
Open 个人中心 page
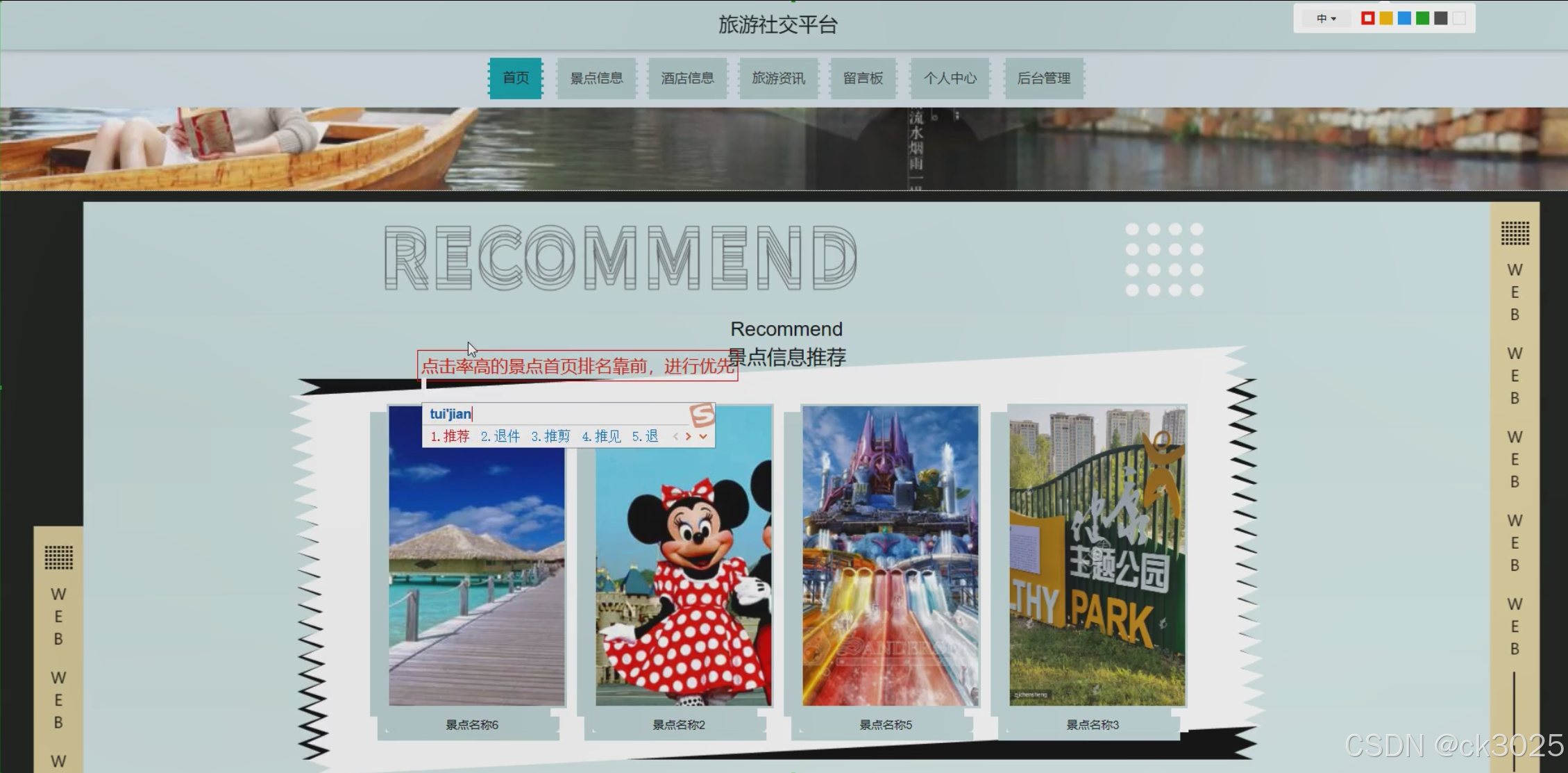950,78
